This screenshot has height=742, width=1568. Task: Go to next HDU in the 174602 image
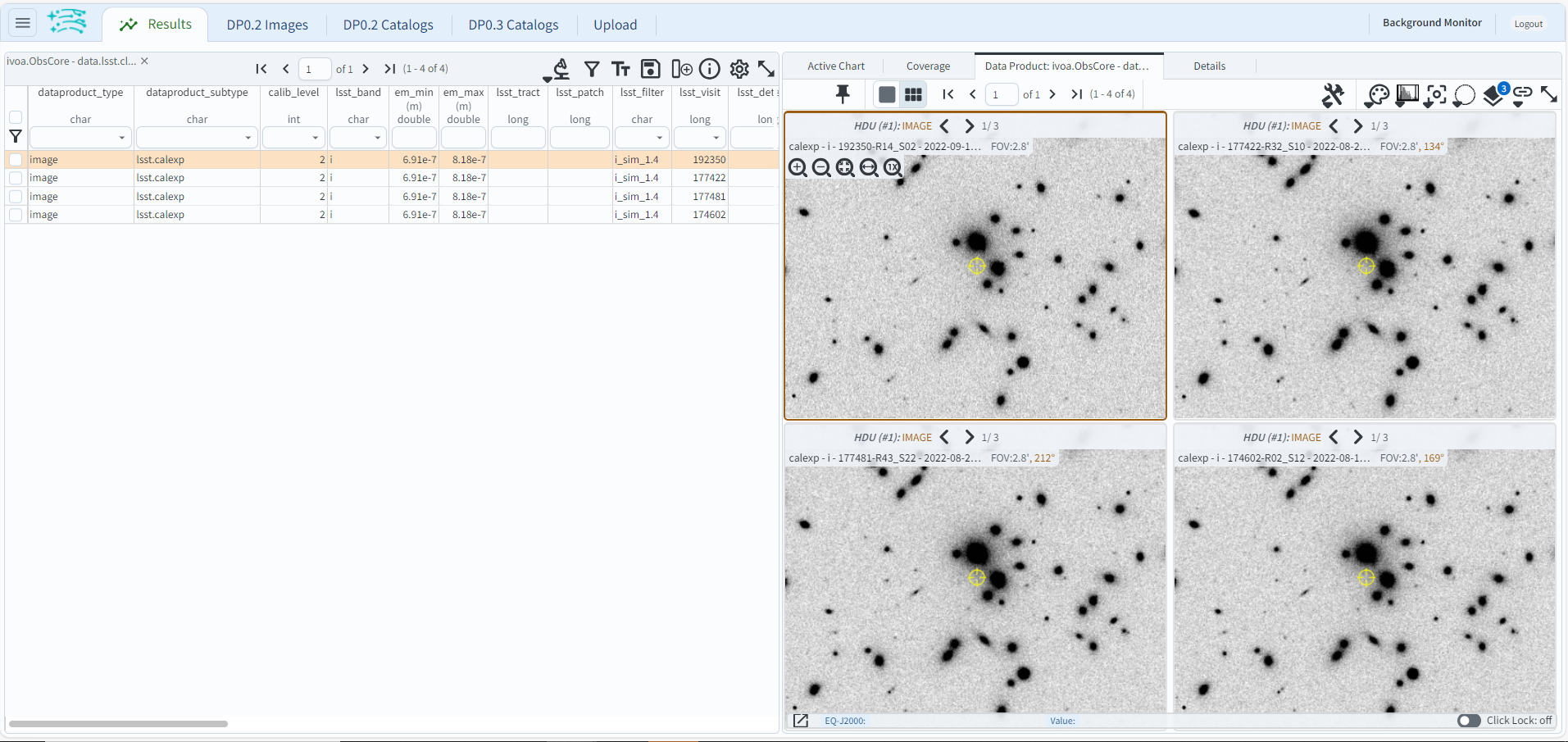pyautogui.click(x=1358, y=438)
